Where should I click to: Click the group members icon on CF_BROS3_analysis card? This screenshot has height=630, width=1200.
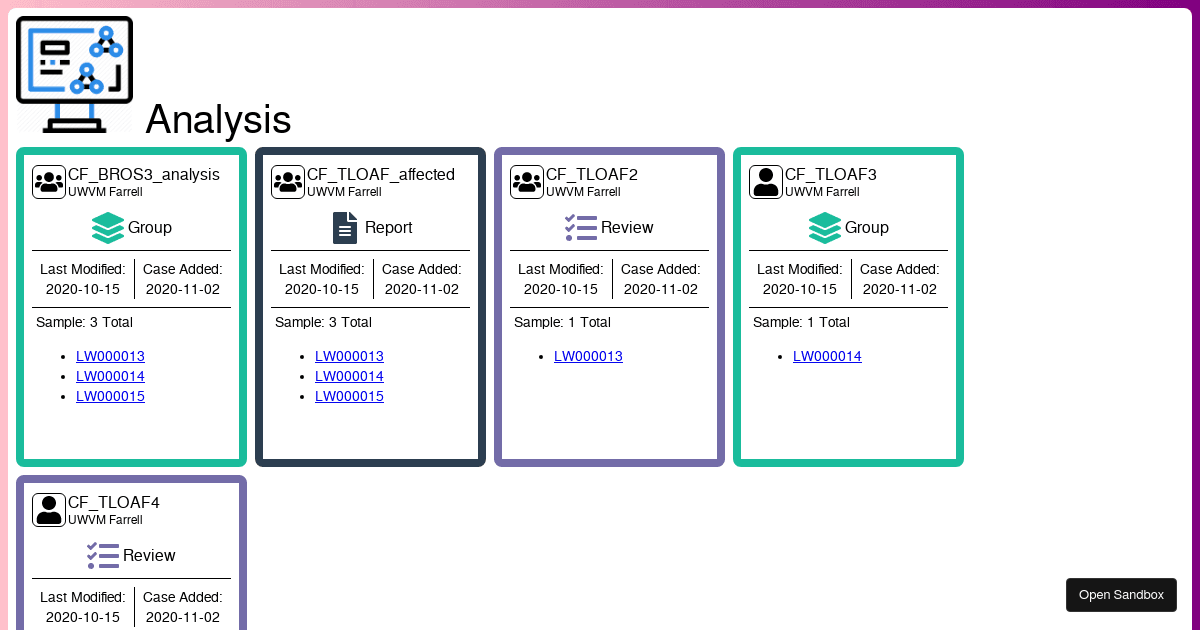[x=49, y=181]
